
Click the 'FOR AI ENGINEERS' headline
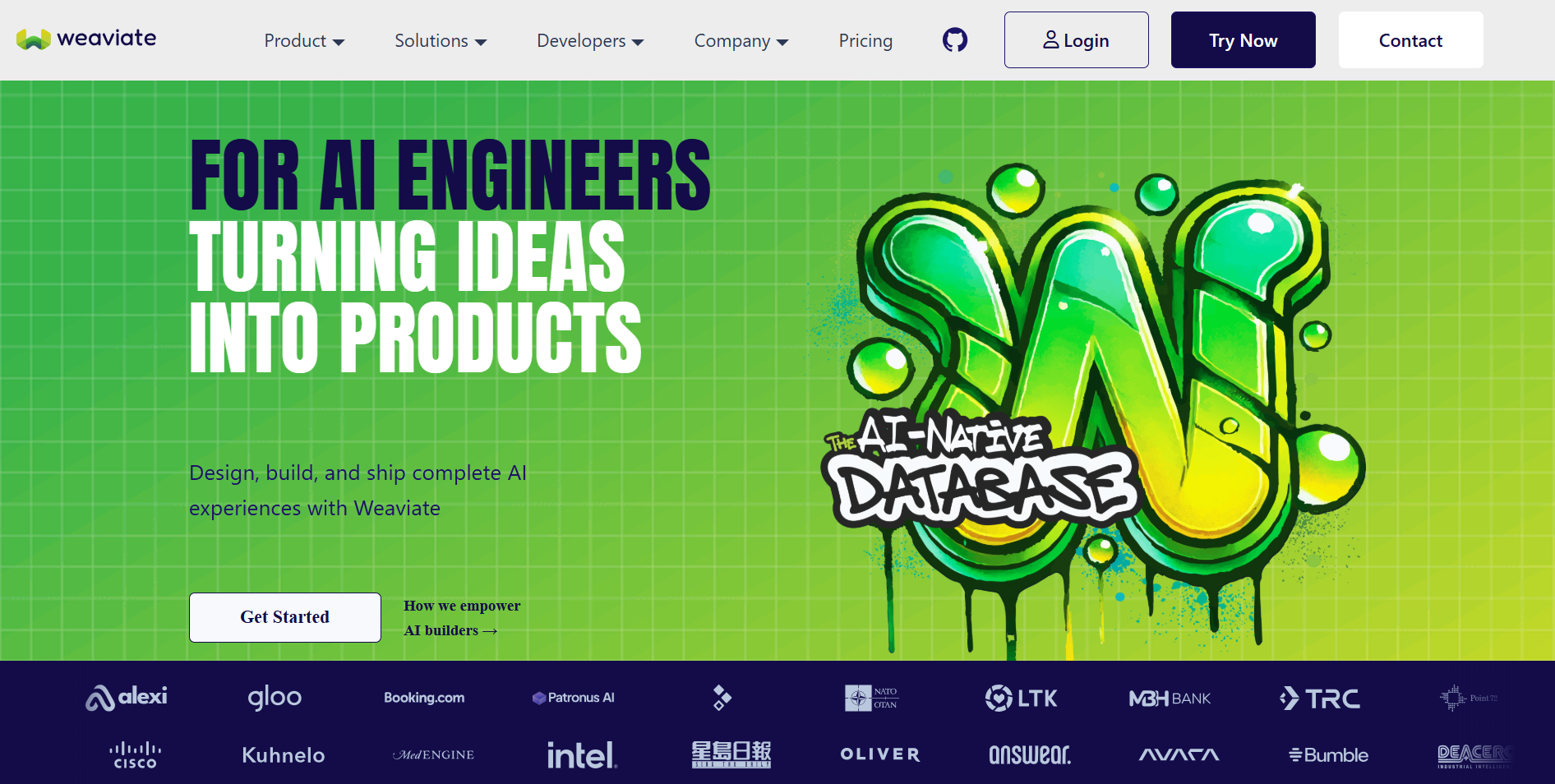point(450,175)
